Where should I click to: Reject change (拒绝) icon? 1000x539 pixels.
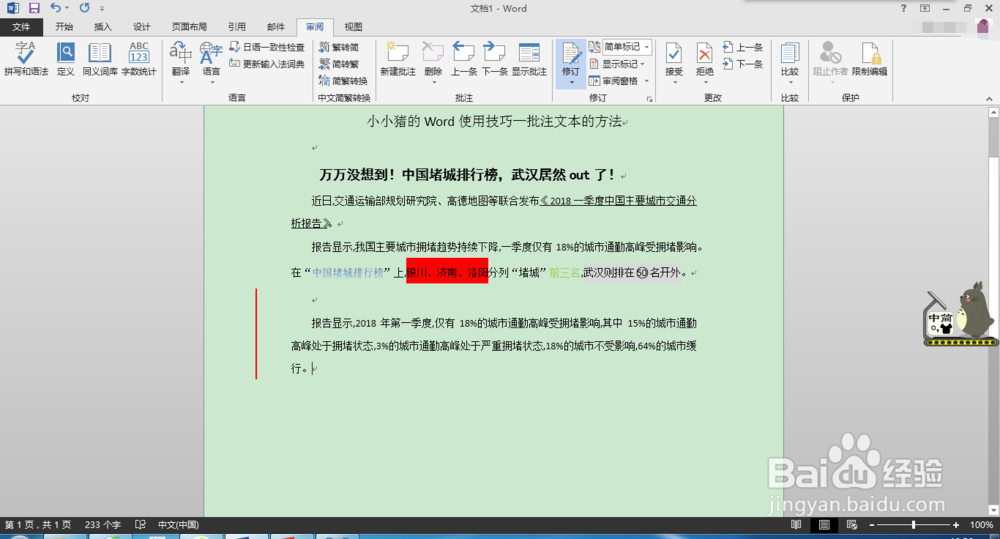(704, 55)
